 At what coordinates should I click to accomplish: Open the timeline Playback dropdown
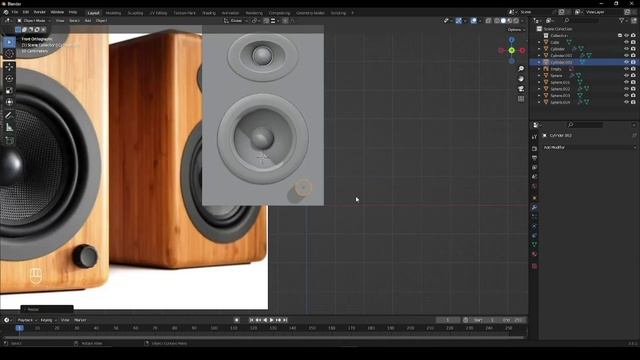(x=27, y=320)
